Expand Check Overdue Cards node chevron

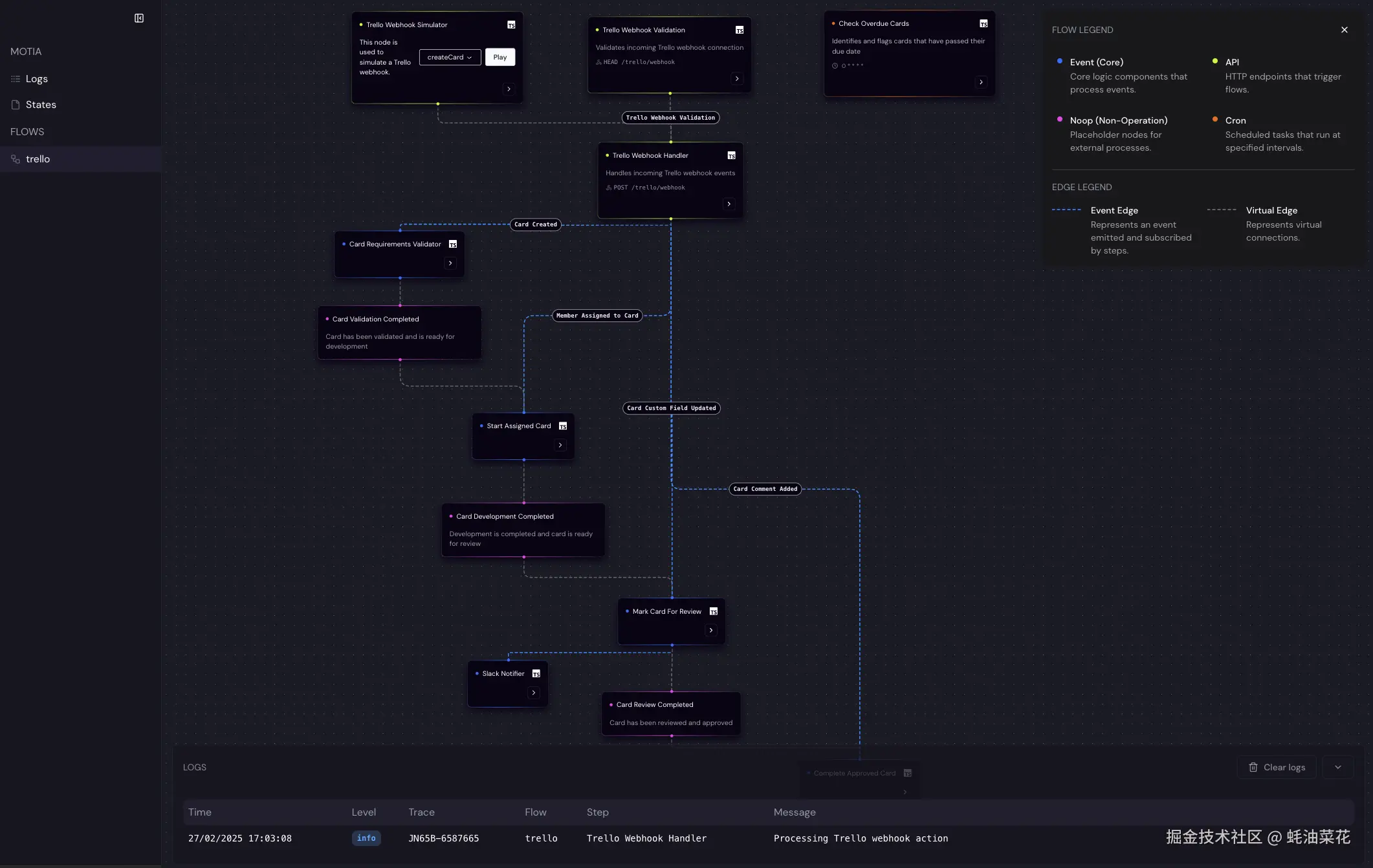[982, 82]
